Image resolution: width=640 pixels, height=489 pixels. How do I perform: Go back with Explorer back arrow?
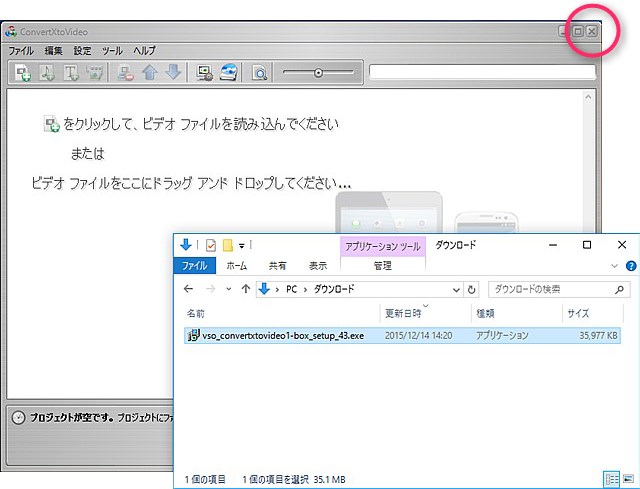pos(188,289)
